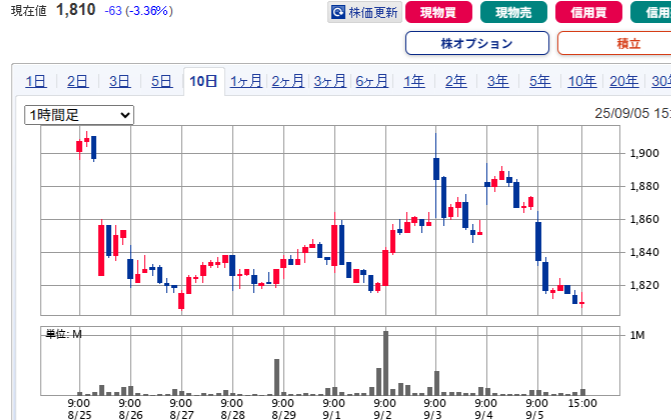Click the 9/5 date axis label
This screenshot has width=671, height=420.
coord(534,415)
